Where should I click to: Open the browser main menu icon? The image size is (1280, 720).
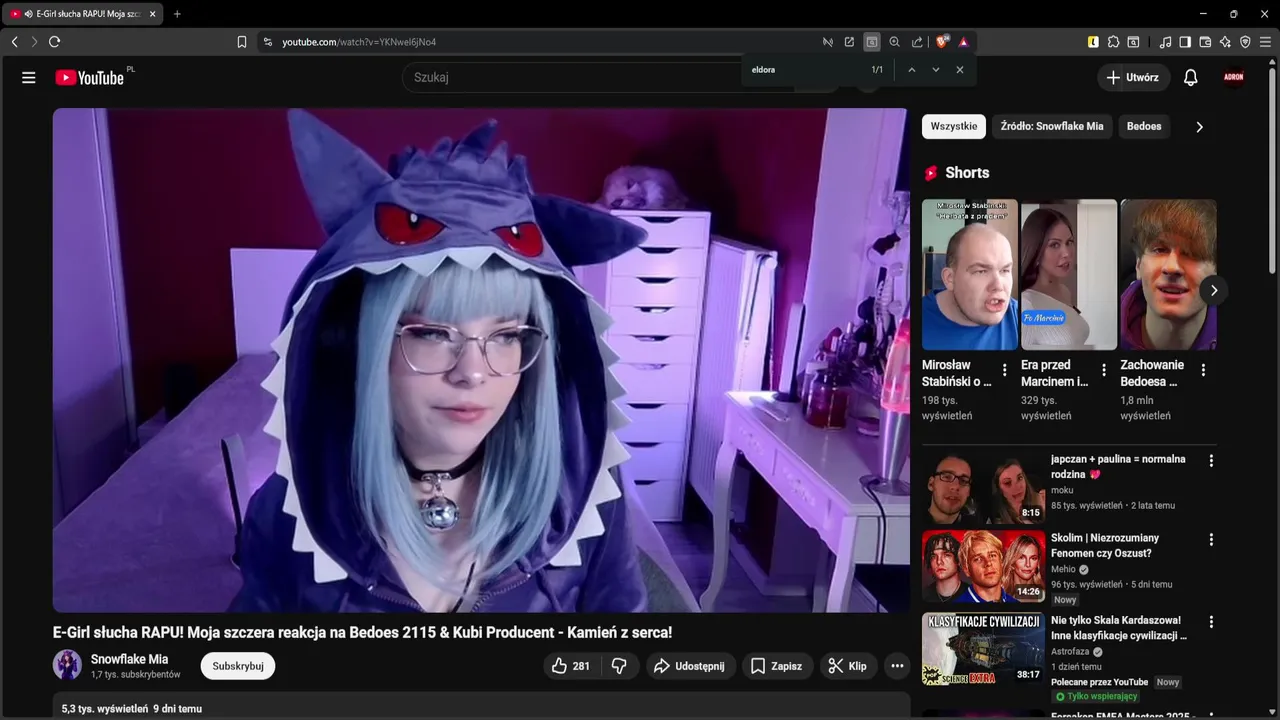point(1265,42)
